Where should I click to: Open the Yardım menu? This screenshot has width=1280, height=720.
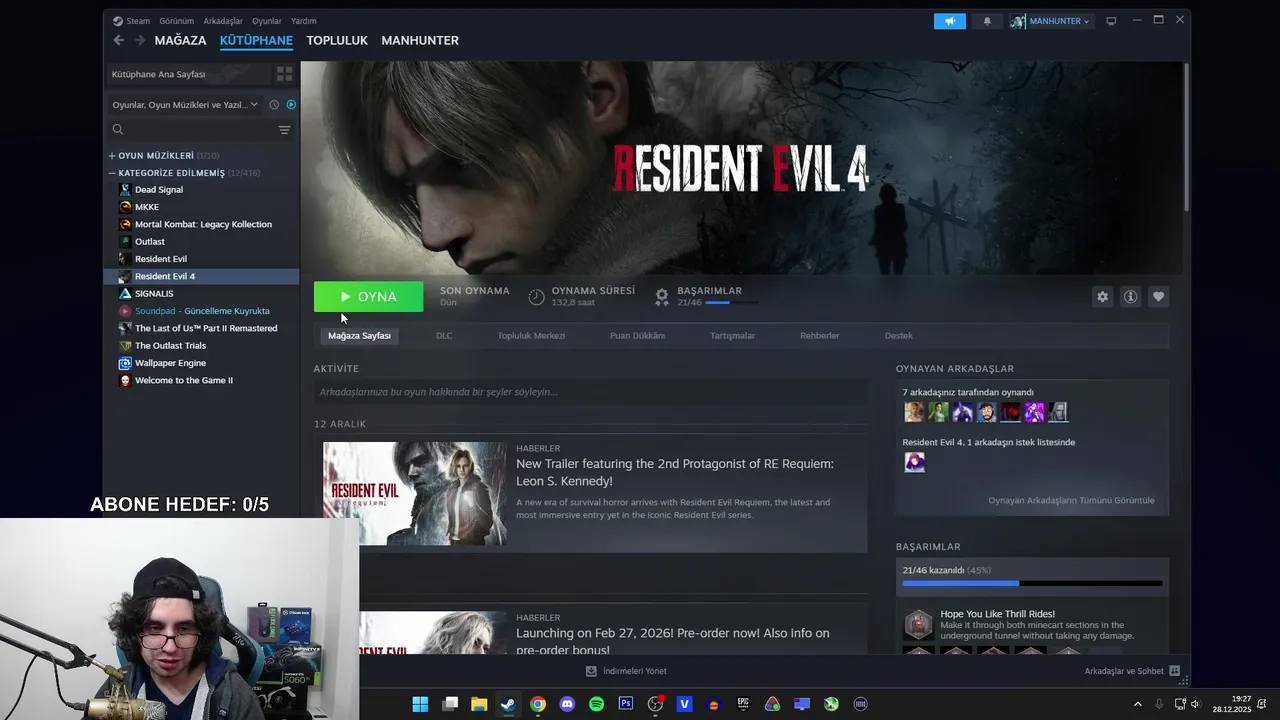(304, 21)
